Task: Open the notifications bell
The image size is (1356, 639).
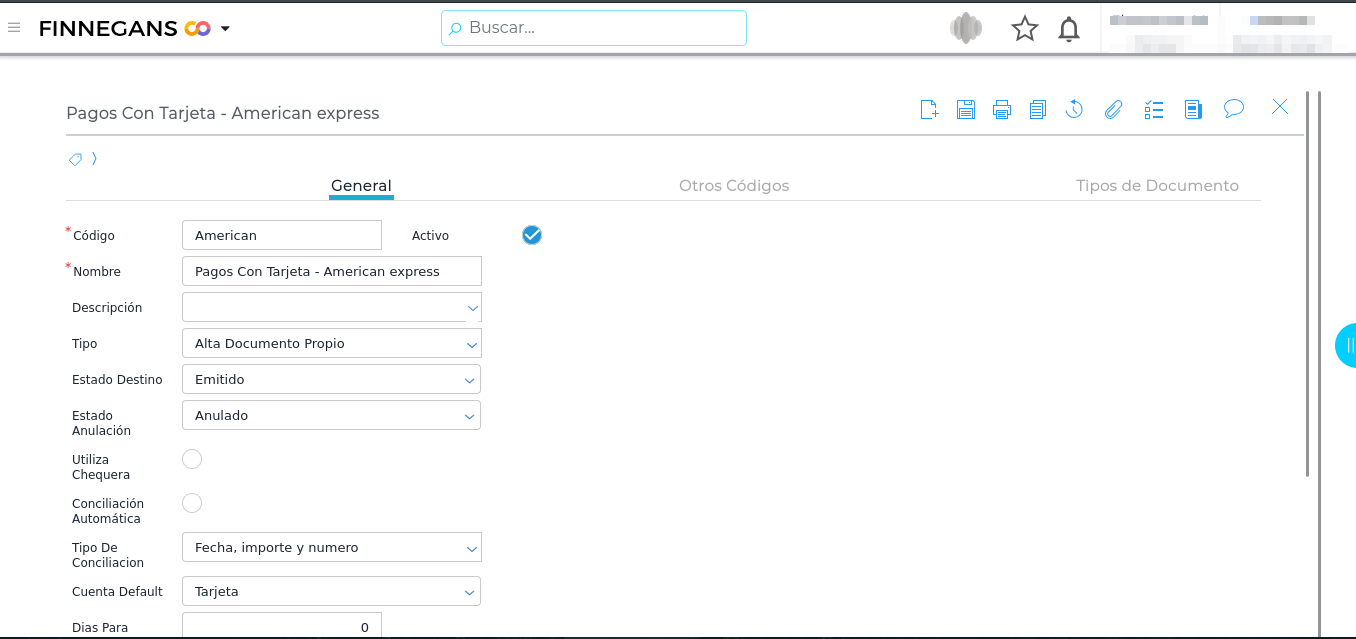Action: pos(1069,29)
